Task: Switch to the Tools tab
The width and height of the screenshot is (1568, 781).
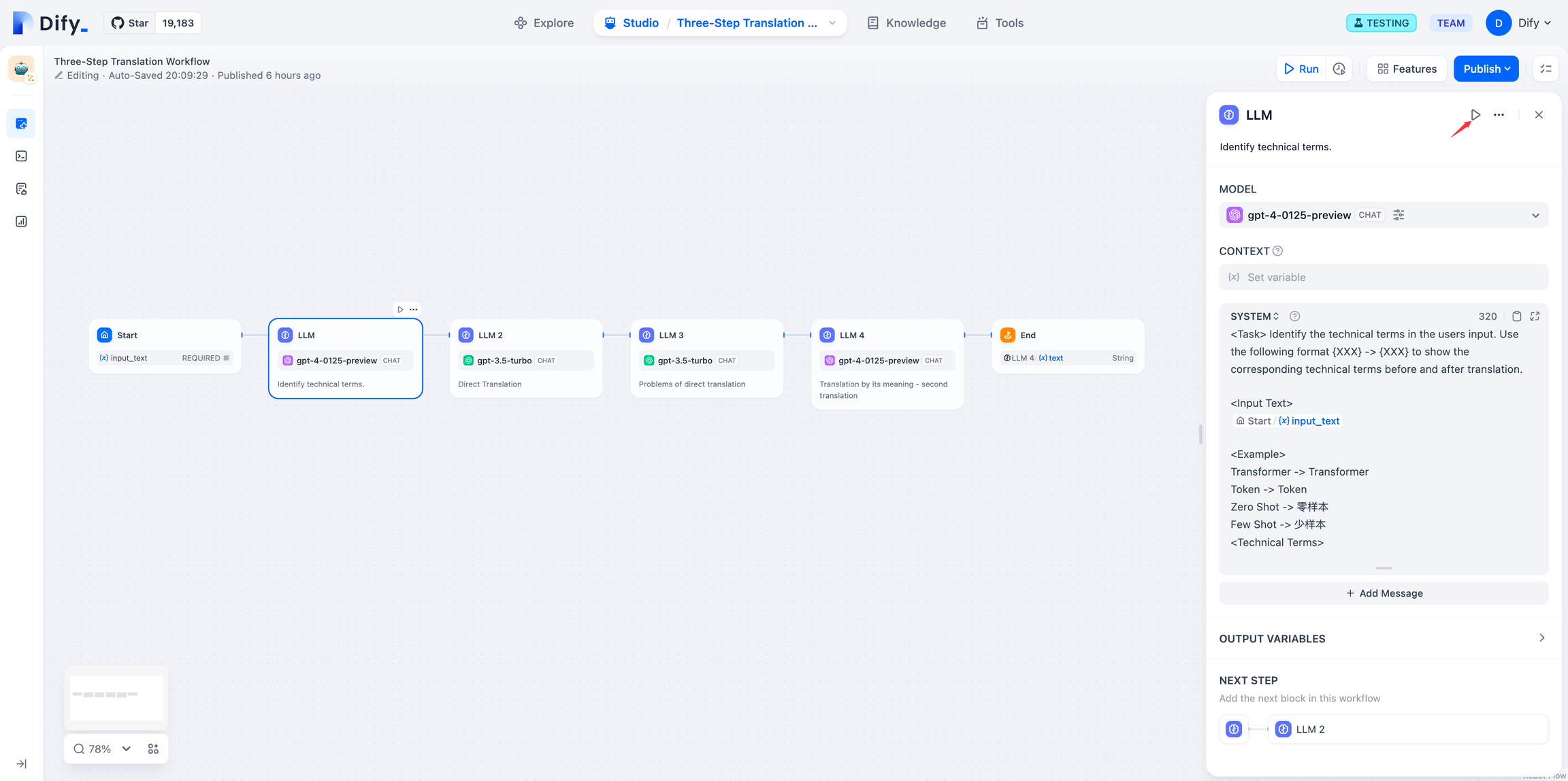Action: coord(1000,23)
